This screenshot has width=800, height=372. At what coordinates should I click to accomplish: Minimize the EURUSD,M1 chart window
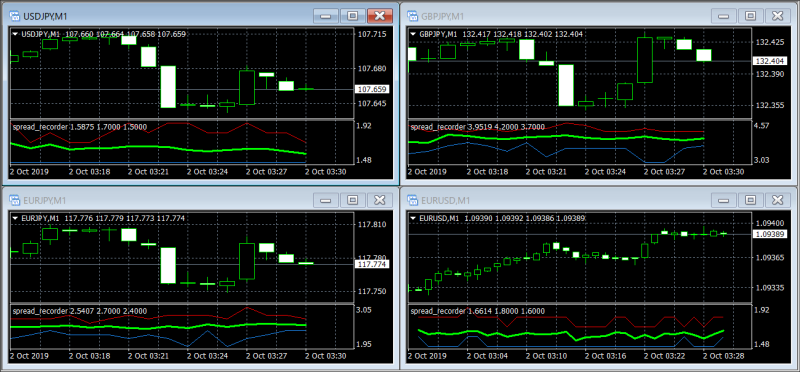tap(723, 200)
